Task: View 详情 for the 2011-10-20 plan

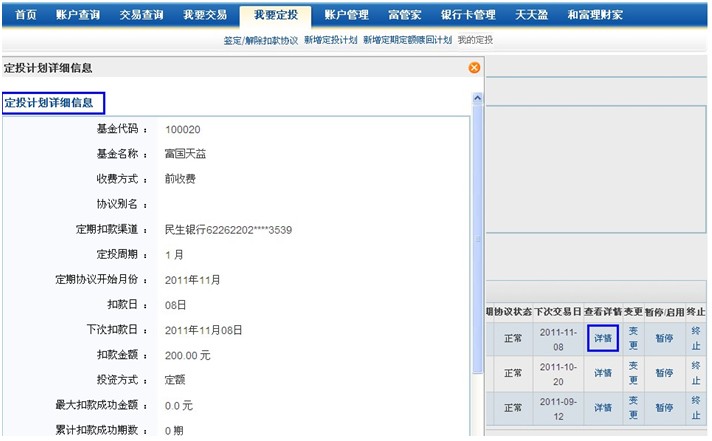Action: 603,373
